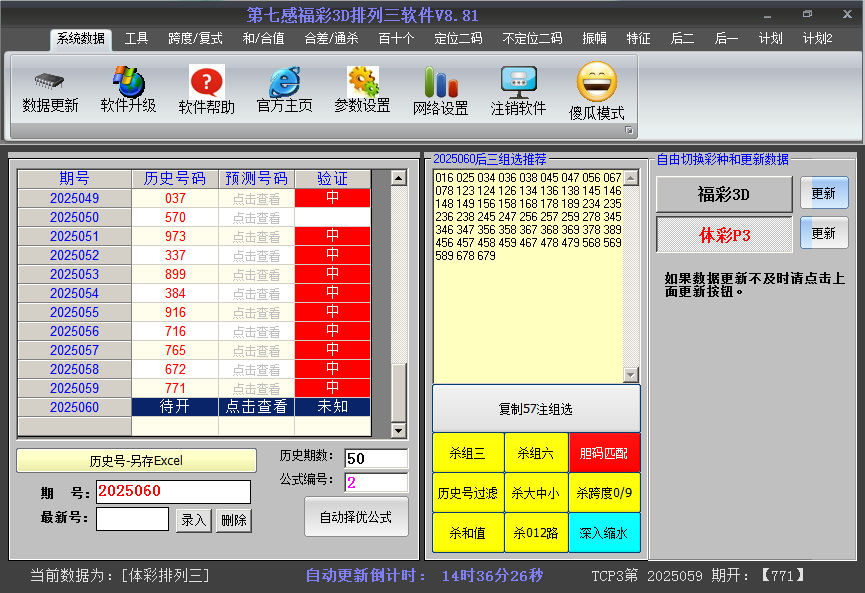Open the 跨度/复式 tab
Screen dimensions: 865x593
tap(195, 39)
